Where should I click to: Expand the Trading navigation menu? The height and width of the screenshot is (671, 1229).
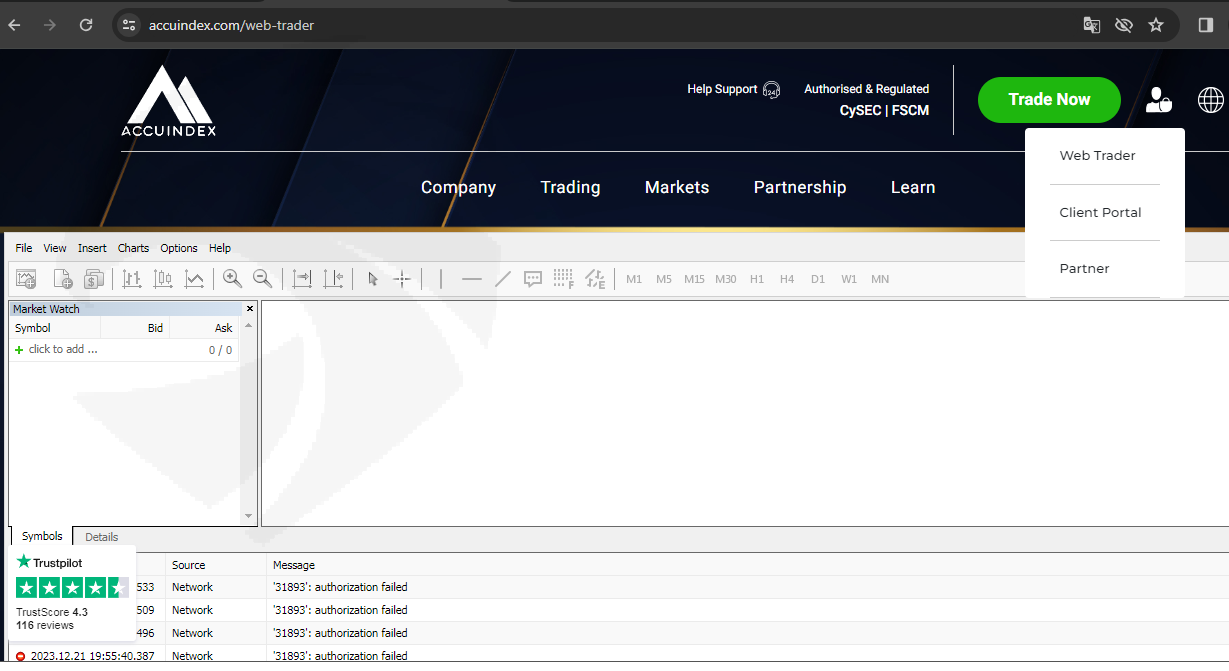[x=570, y=187]
